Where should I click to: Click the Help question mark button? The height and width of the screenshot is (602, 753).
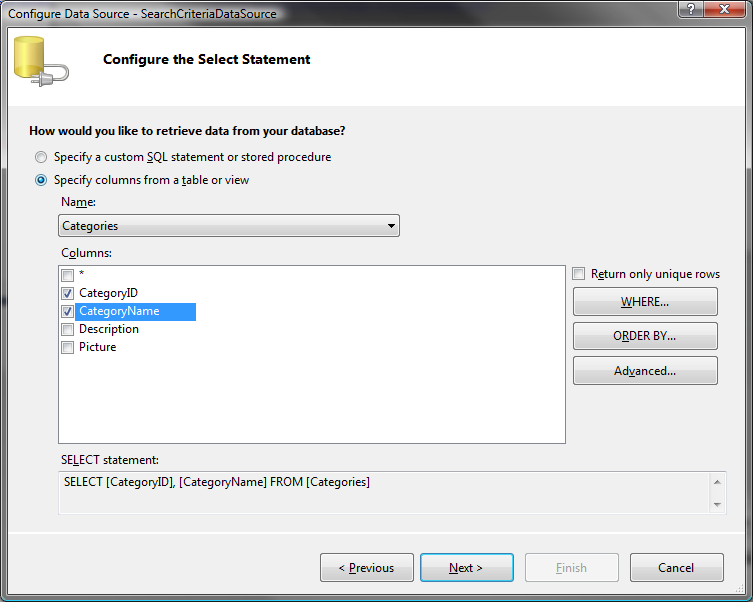692,9
